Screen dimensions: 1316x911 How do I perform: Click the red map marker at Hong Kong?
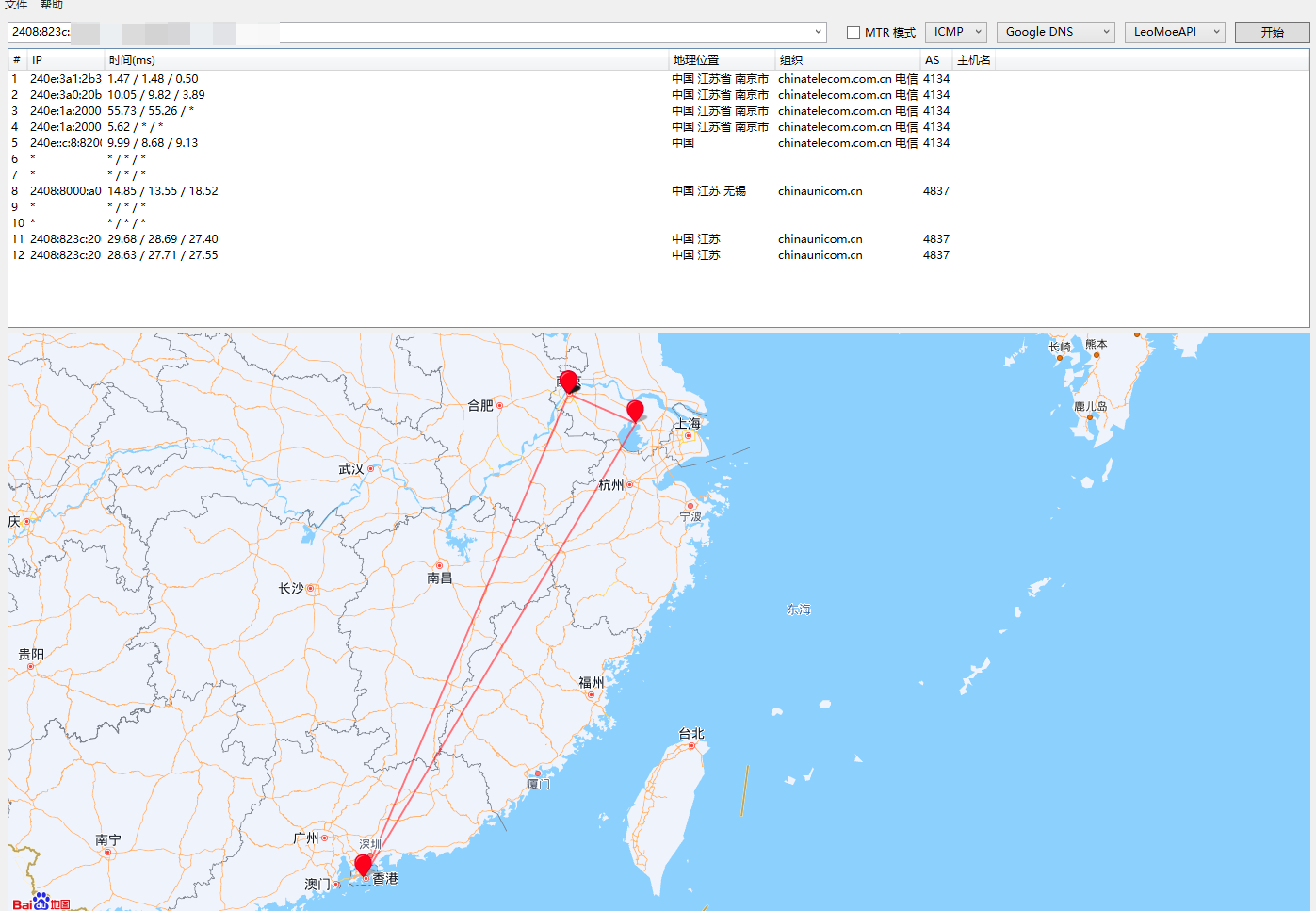coord(363,865)
